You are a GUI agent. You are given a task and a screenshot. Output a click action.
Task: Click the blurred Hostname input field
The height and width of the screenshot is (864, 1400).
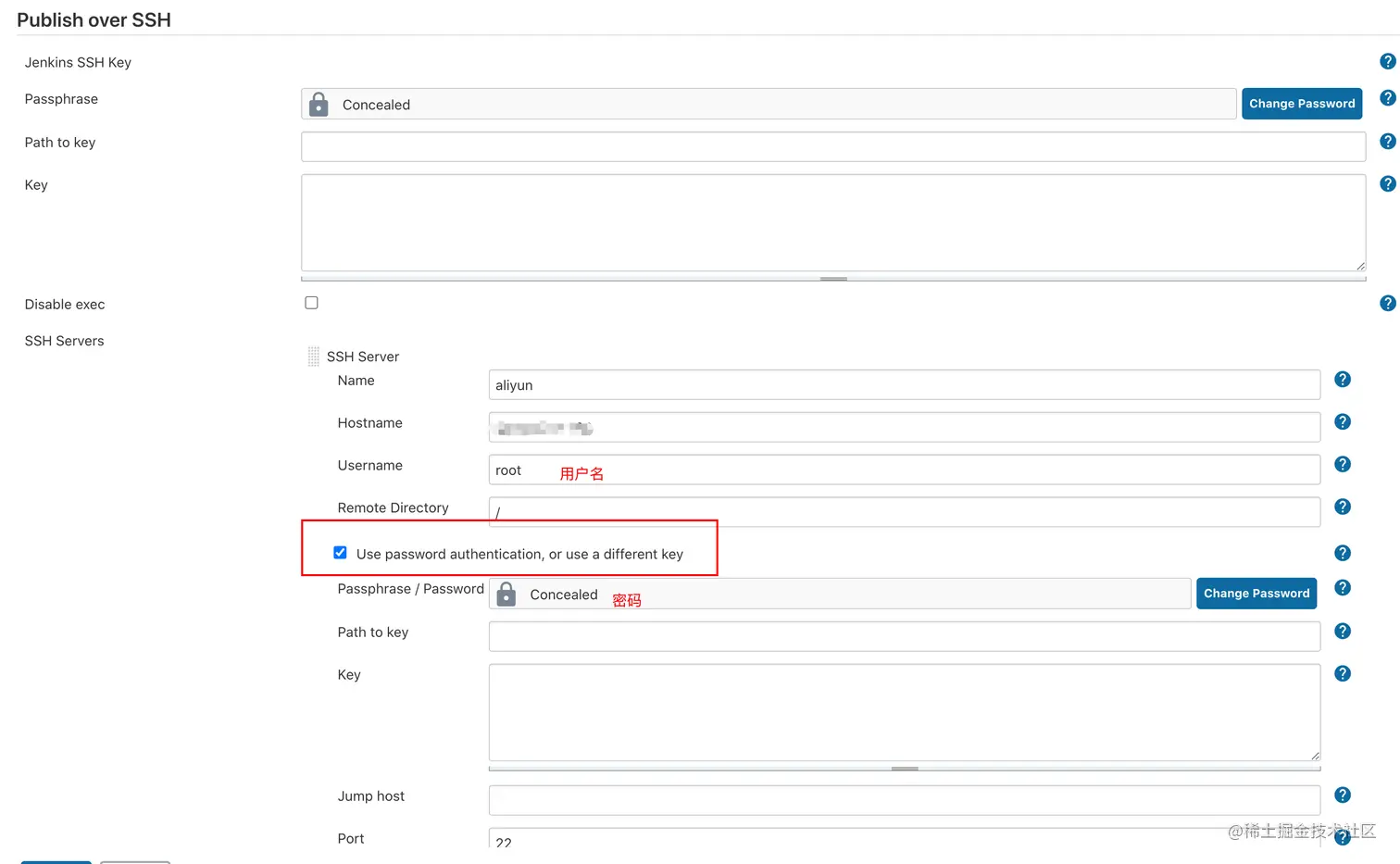click(x=905, y=427)
